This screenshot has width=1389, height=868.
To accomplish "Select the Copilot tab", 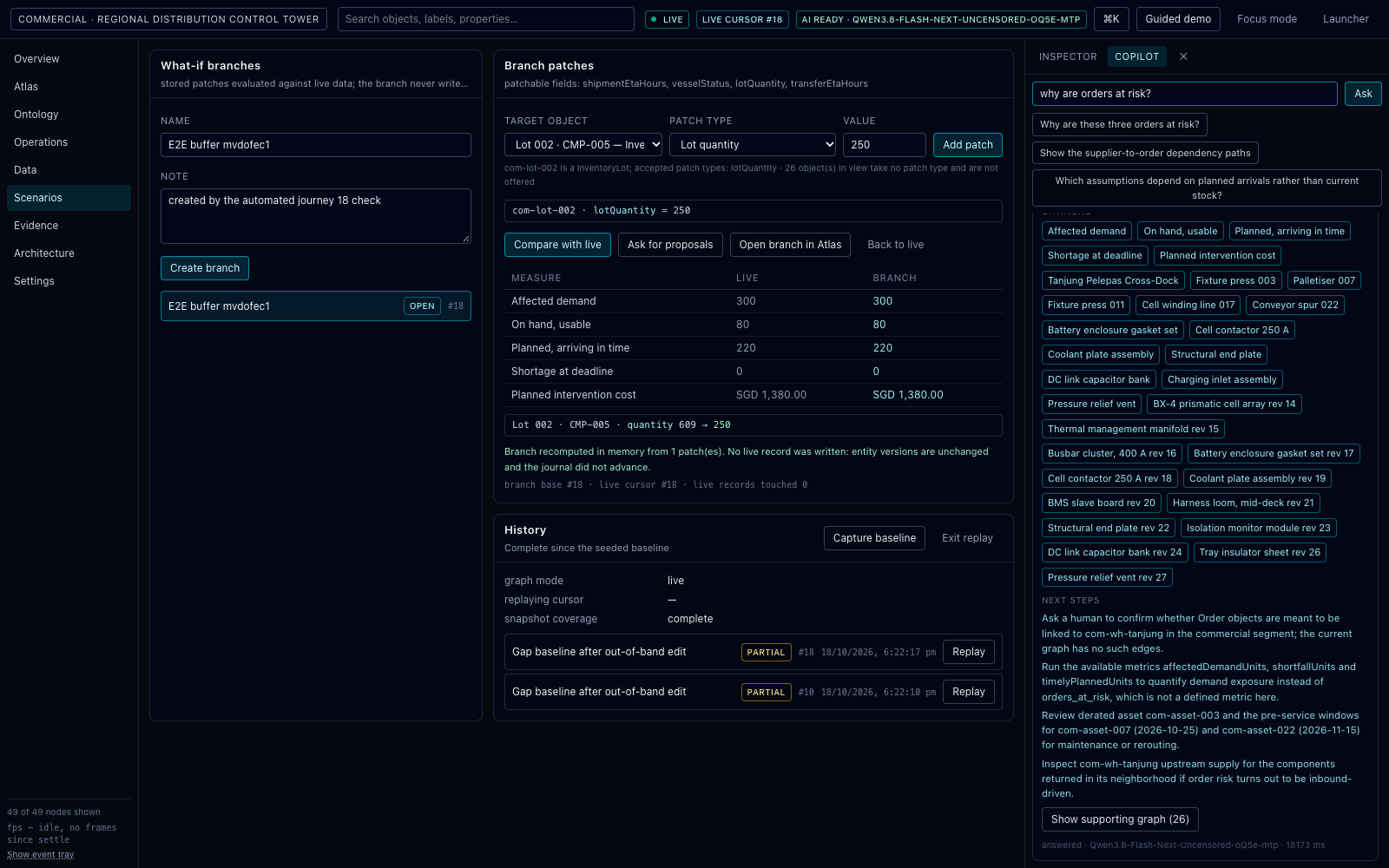I will coord(1137,56).
